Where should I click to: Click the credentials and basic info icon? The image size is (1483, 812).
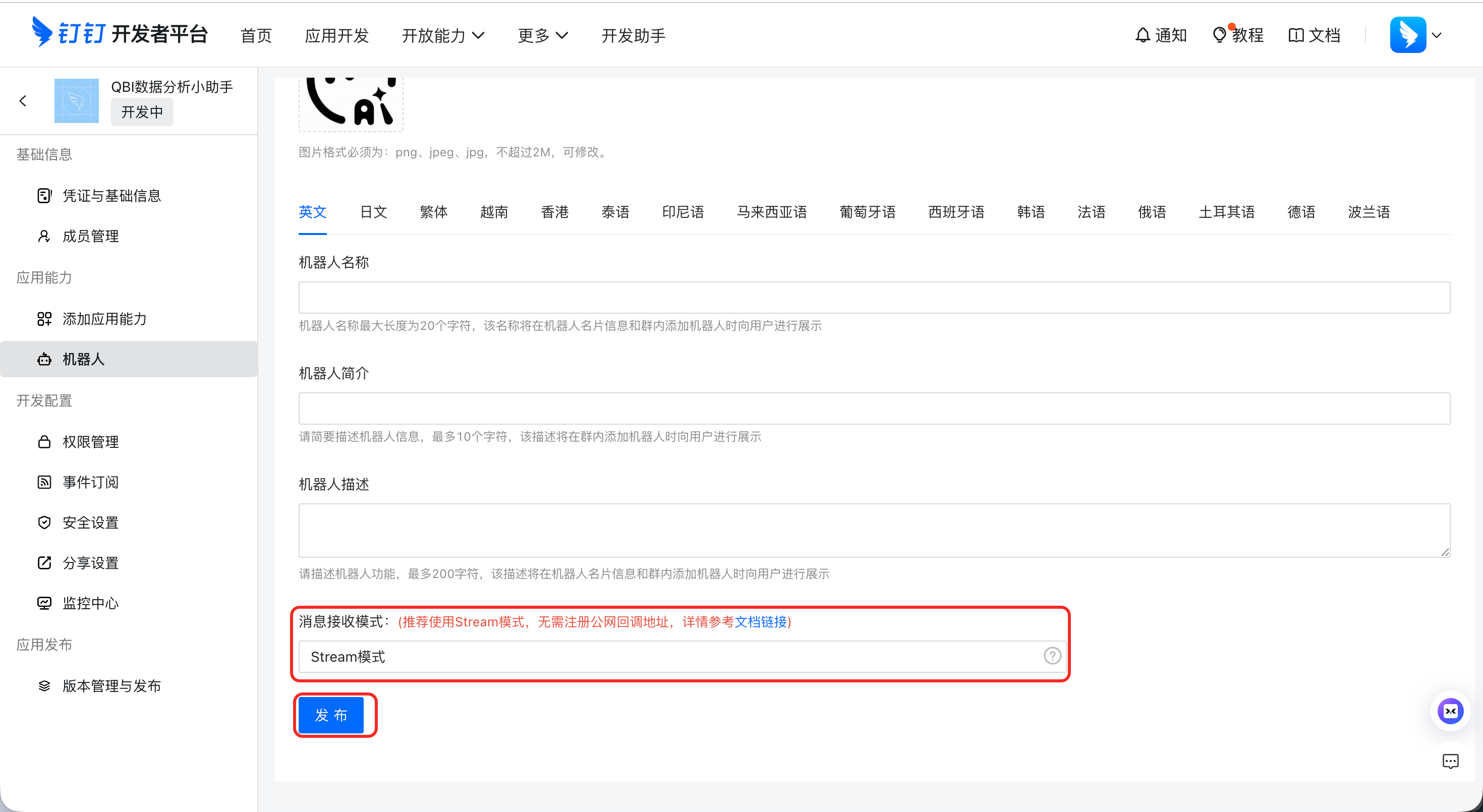pyautogui.click(x=44, y=196)
